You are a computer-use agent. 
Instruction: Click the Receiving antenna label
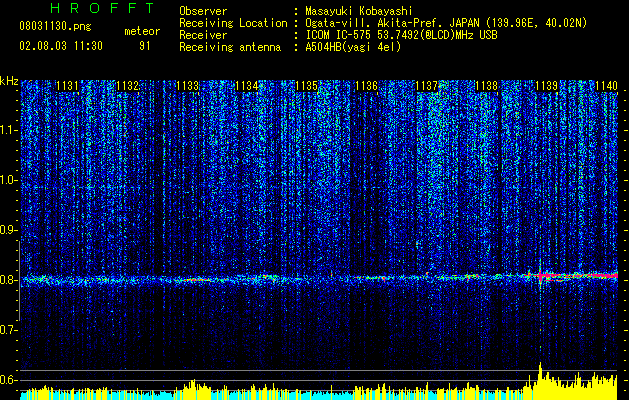tap(230, 47)
